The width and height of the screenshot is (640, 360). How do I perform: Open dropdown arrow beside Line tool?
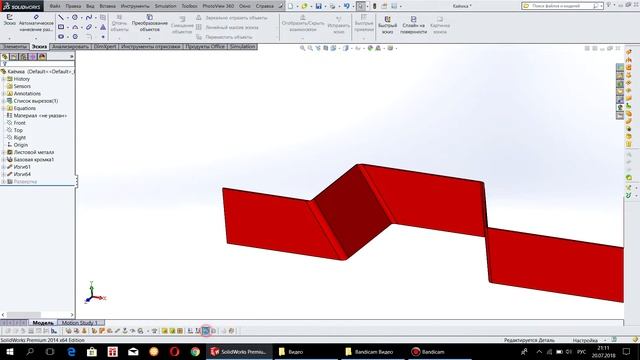[x=68, y=18]
